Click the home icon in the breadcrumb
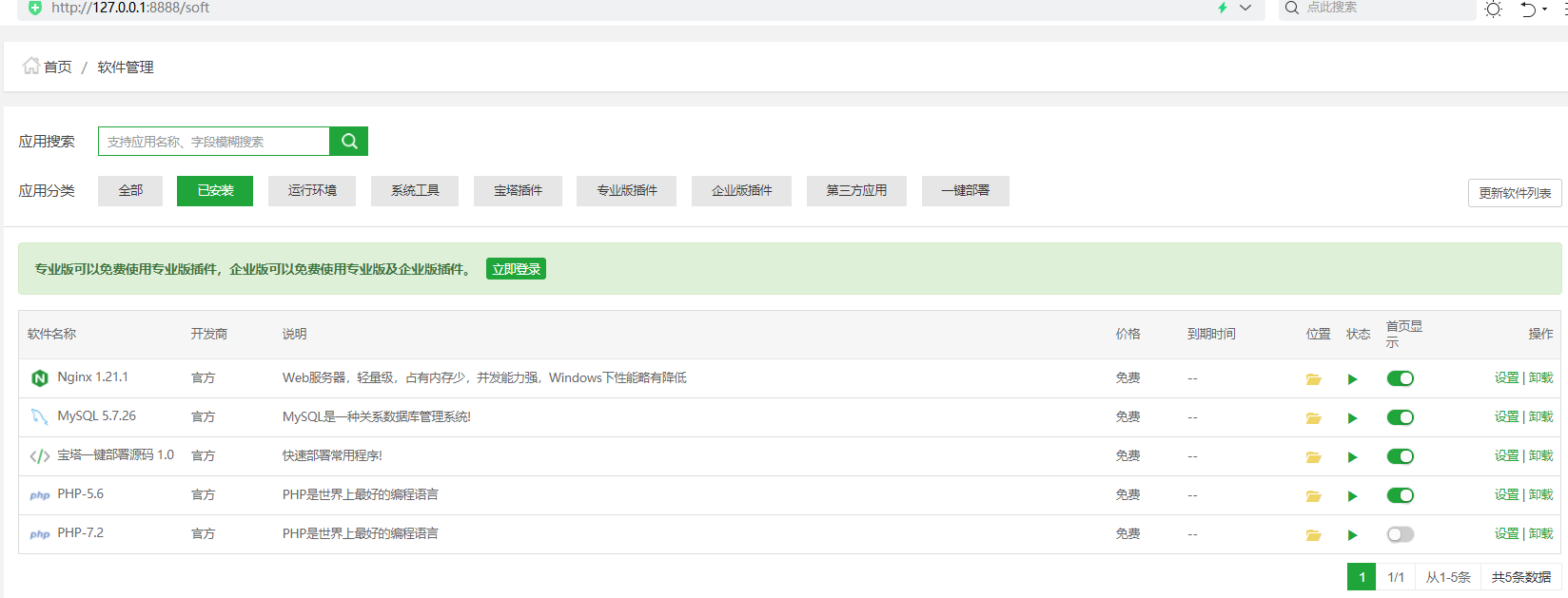 click(31, 66)
